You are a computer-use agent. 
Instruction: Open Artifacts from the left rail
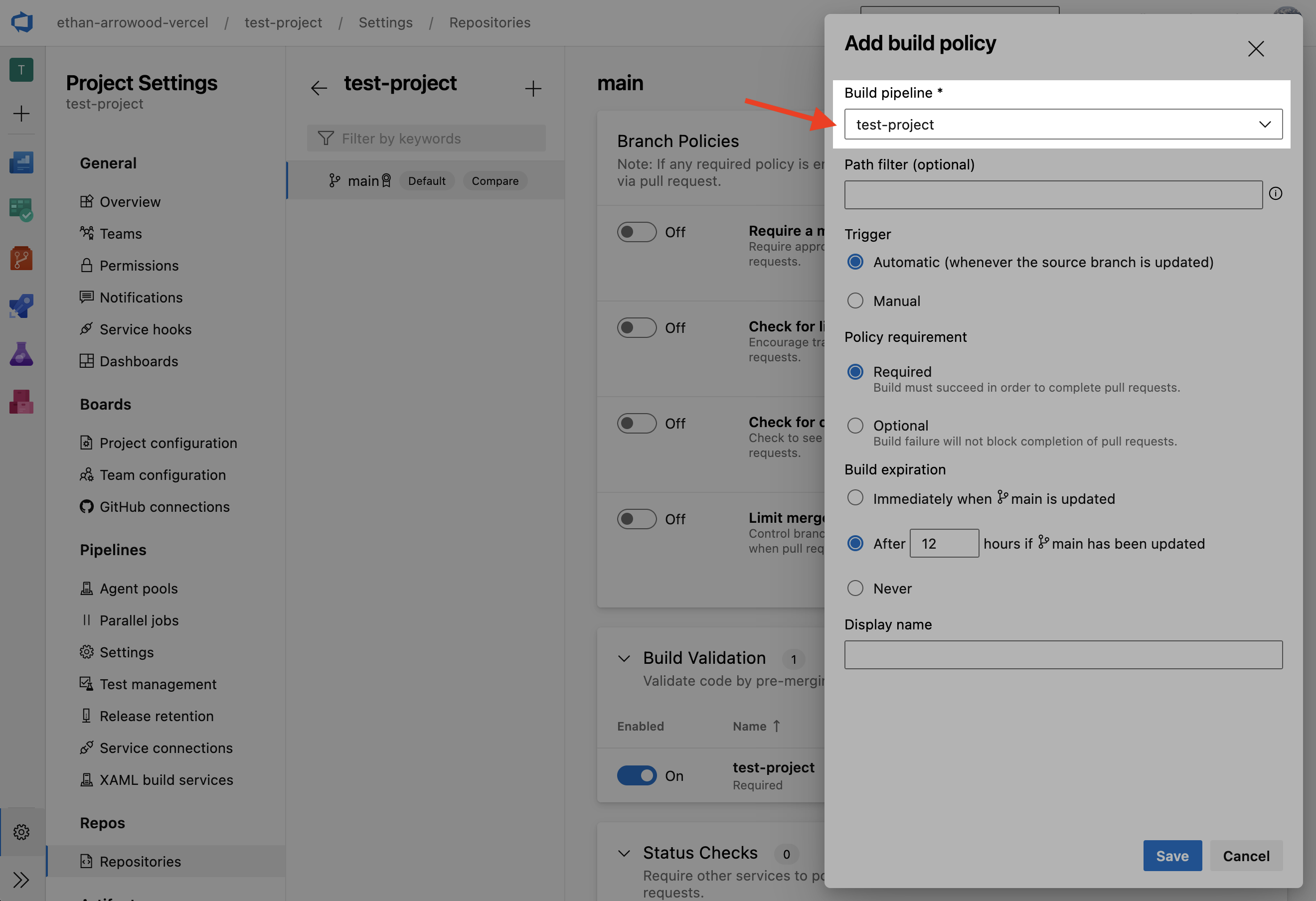point(21,402)
